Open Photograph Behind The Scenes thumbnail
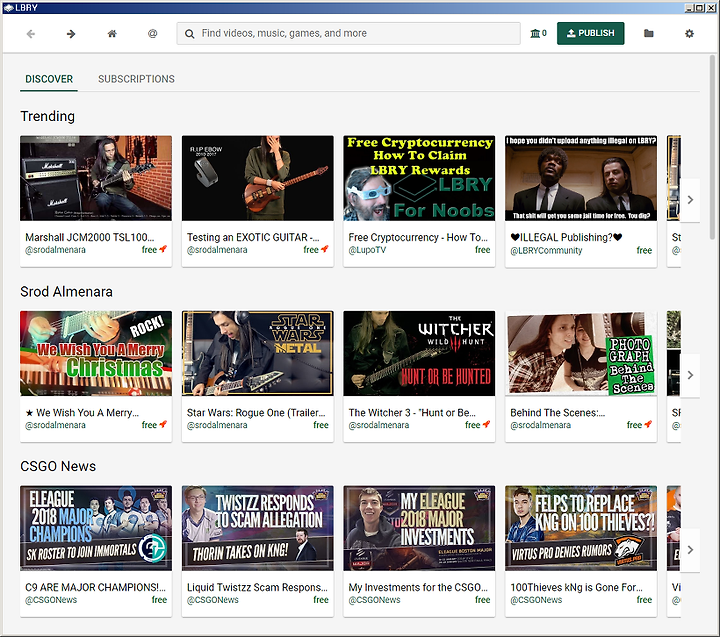This screenshot has height=637, width=720. [581, 353]
